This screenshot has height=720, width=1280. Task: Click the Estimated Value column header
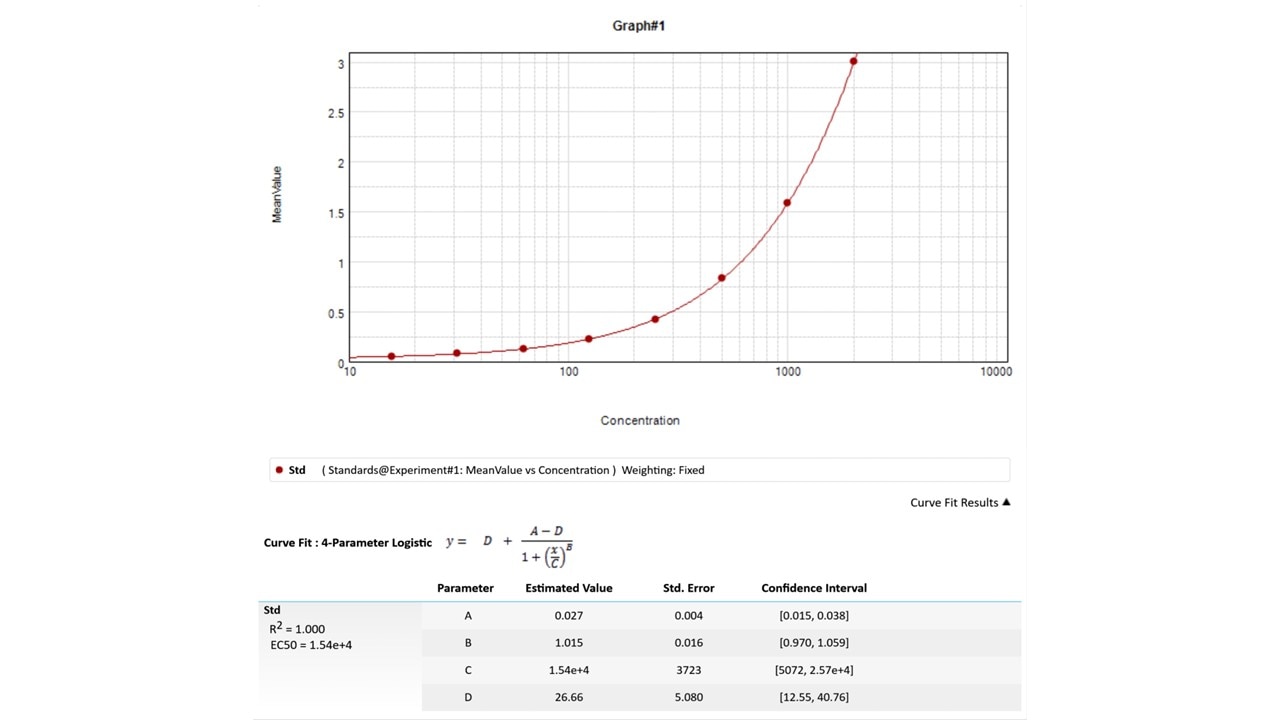tap(568, 588)
